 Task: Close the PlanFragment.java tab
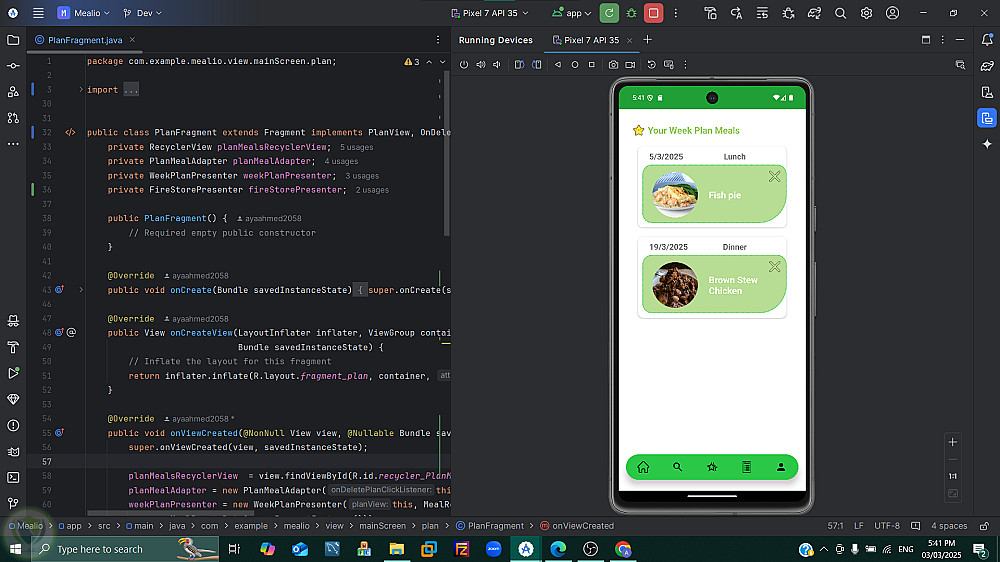pyautogui.click(x=132, y=40)
